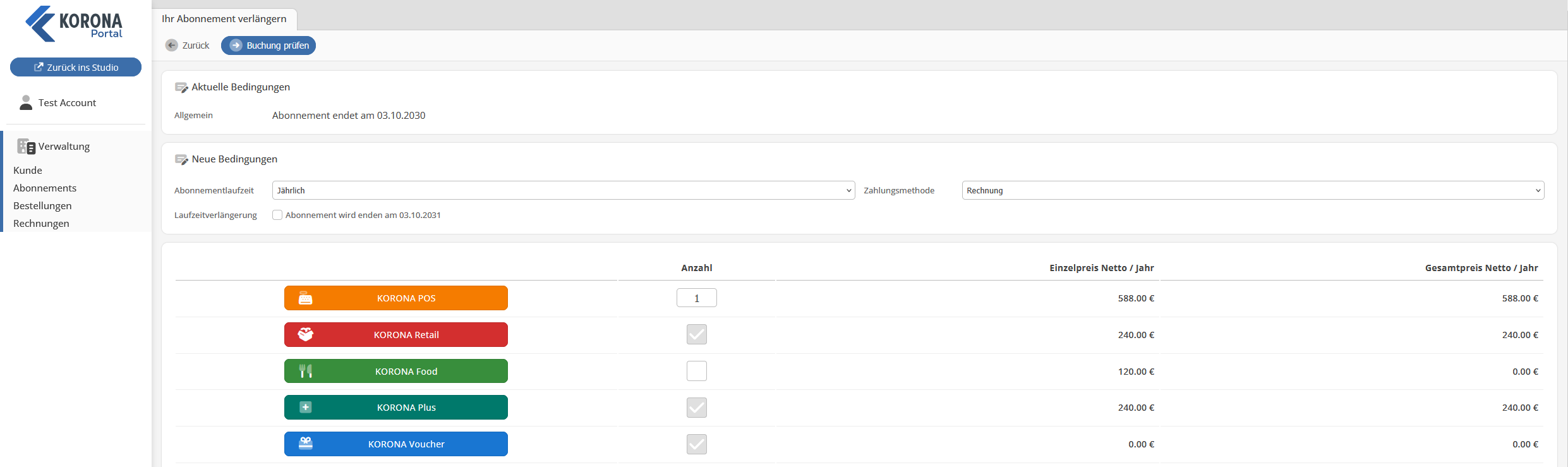
Task: Toggle the KORONA Voucher checkbox
Action: 697,444
